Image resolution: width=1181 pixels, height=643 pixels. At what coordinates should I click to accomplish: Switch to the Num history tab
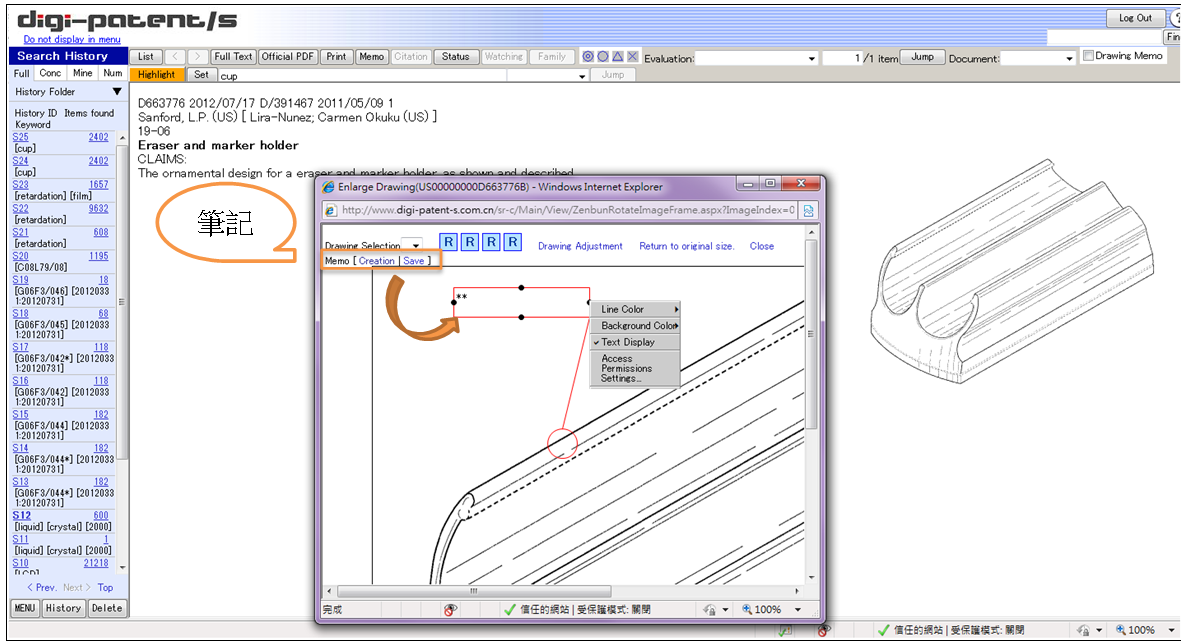point(113,73)
